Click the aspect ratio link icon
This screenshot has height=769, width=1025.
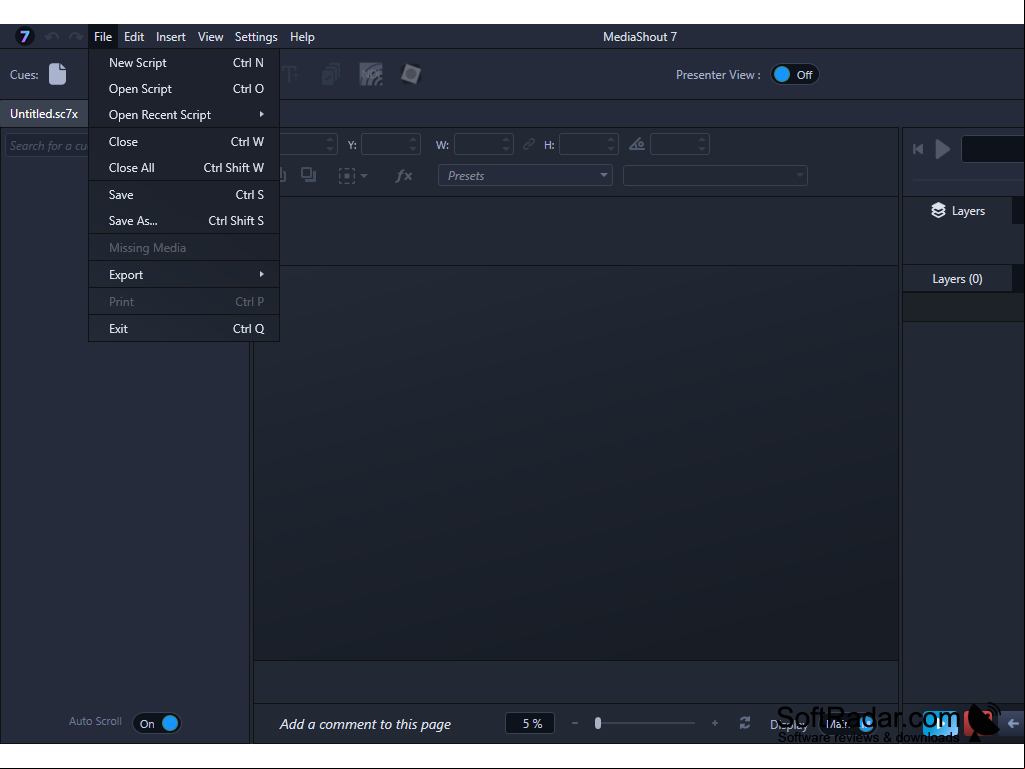[x=529, y=145]
